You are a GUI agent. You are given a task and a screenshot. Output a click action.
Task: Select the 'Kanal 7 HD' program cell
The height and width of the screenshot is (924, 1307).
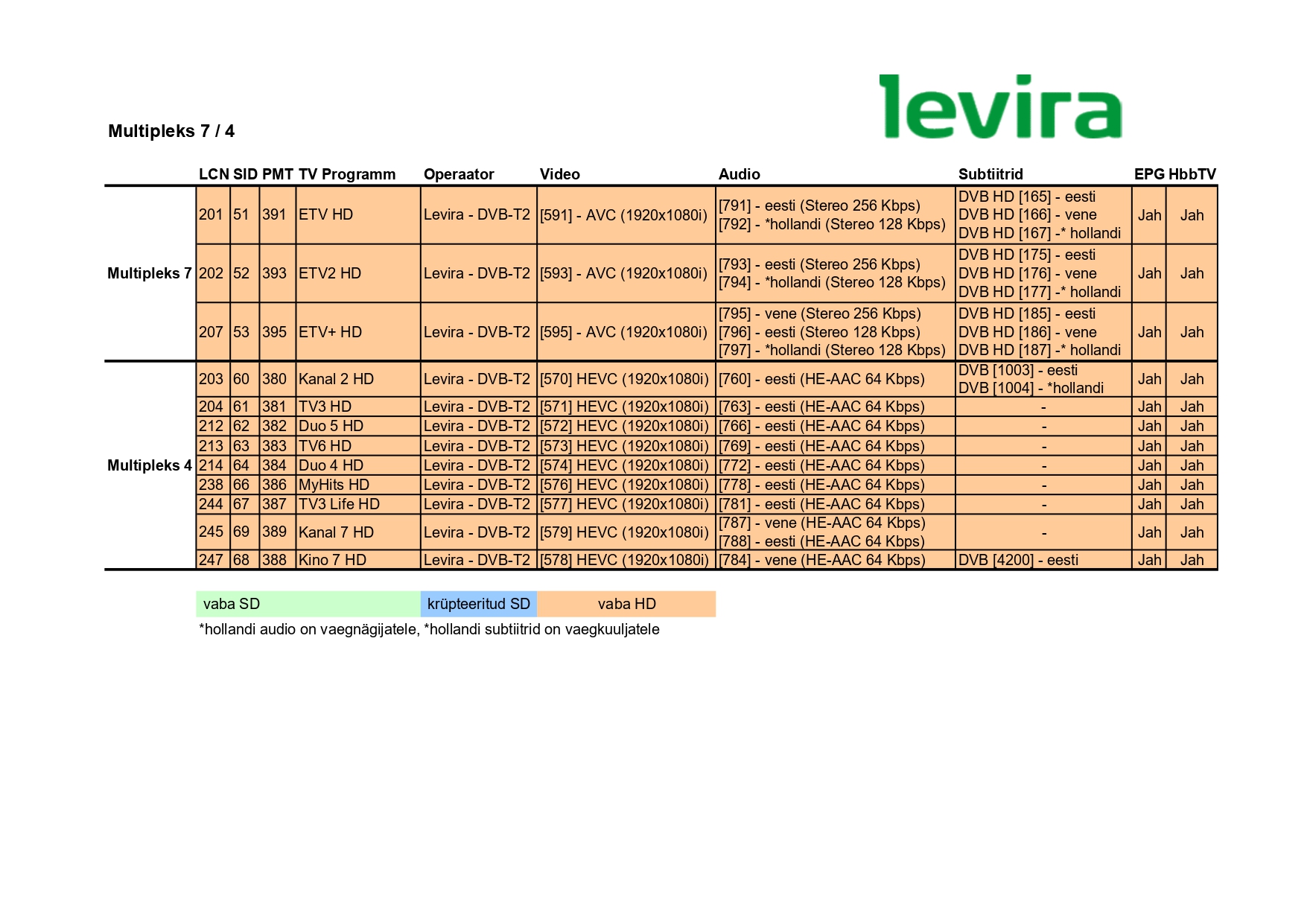click(358, 532)
